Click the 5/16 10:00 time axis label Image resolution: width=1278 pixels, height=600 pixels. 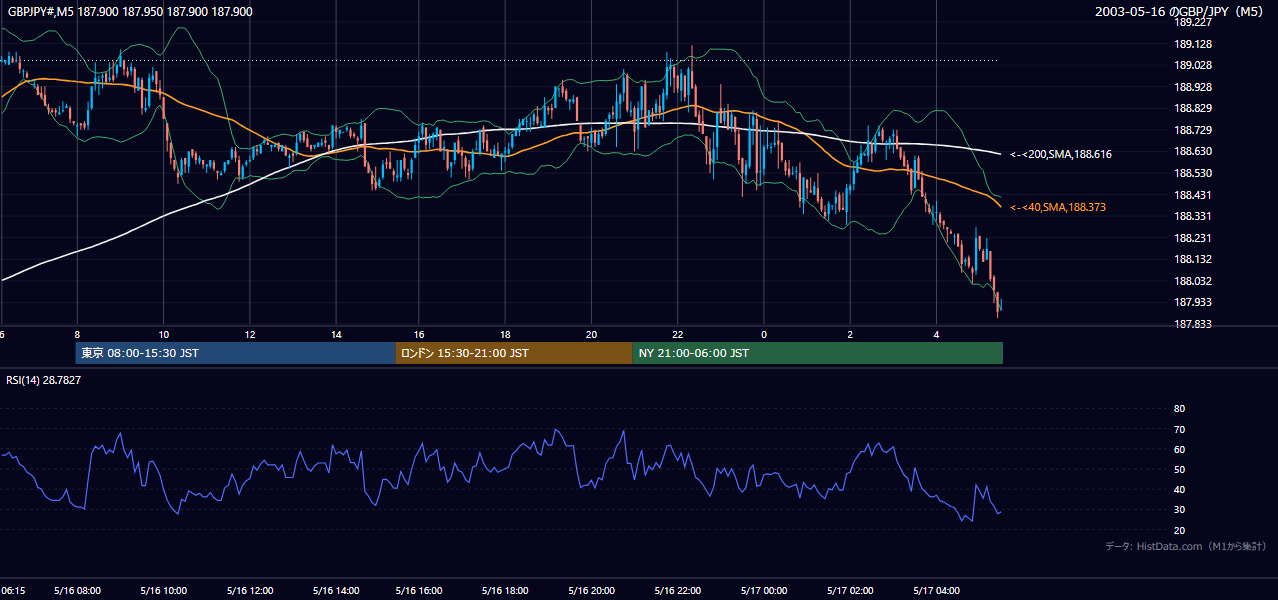click(x=162, y=591)
